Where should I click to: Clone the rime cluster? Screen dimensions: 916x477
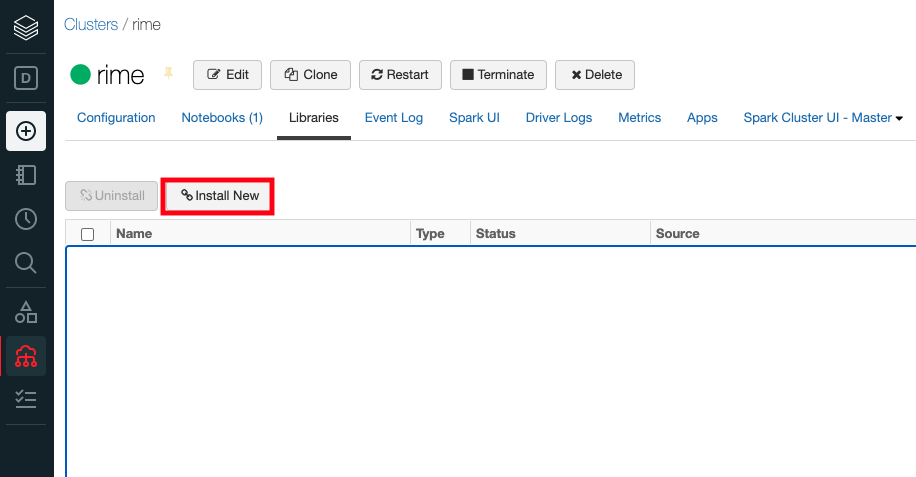tap(310, 75)
